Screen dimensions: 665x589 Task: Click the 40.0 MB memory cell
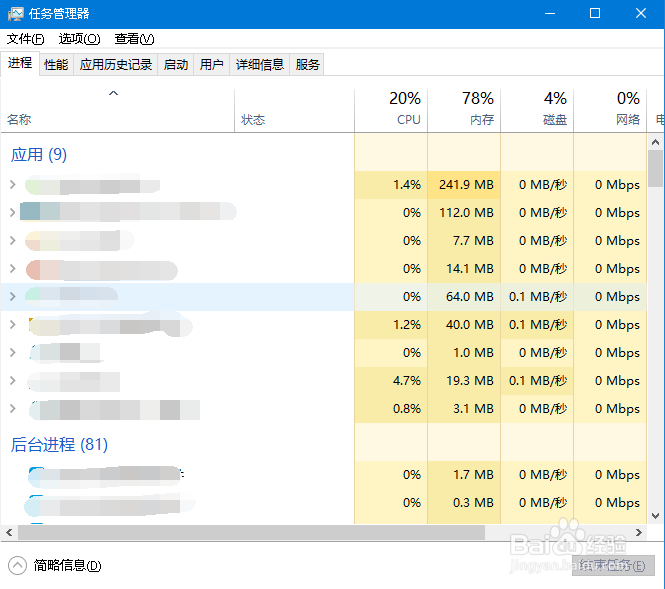click(464, 325)
